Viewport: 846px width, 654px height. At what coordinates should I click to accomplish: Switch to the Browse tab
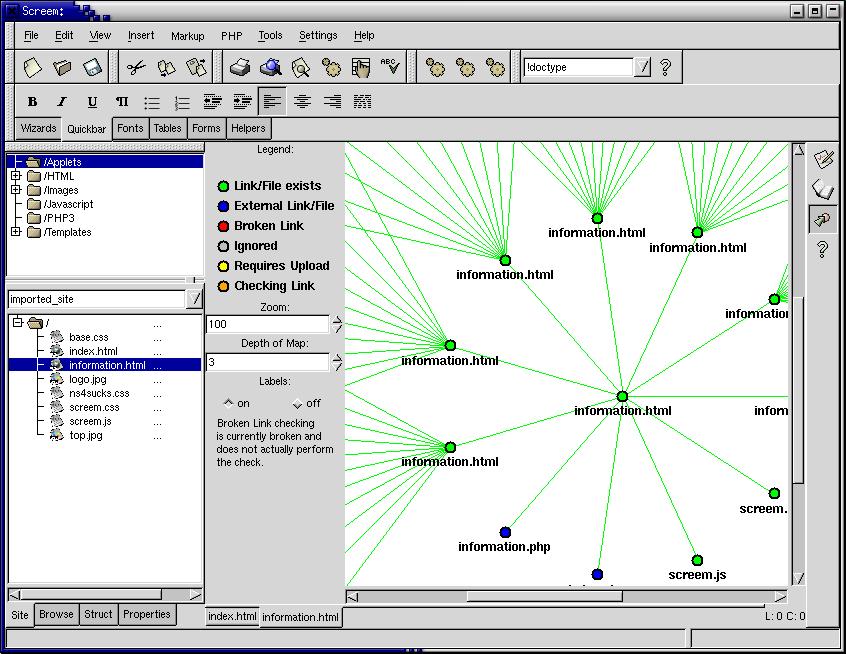(x=56, y=614)
